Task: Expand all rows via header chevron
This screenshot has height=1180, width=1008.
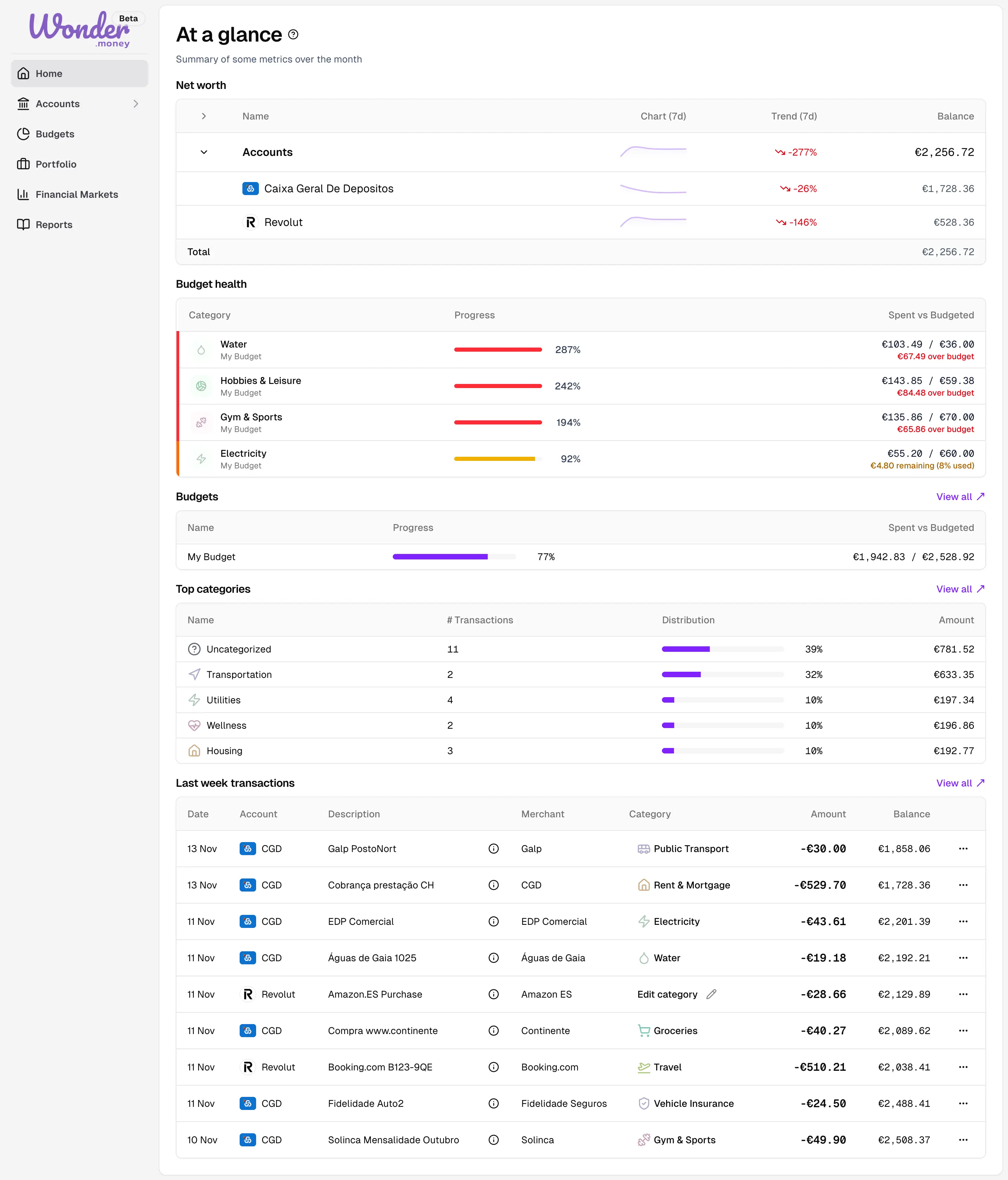Action: coord(204,116)
